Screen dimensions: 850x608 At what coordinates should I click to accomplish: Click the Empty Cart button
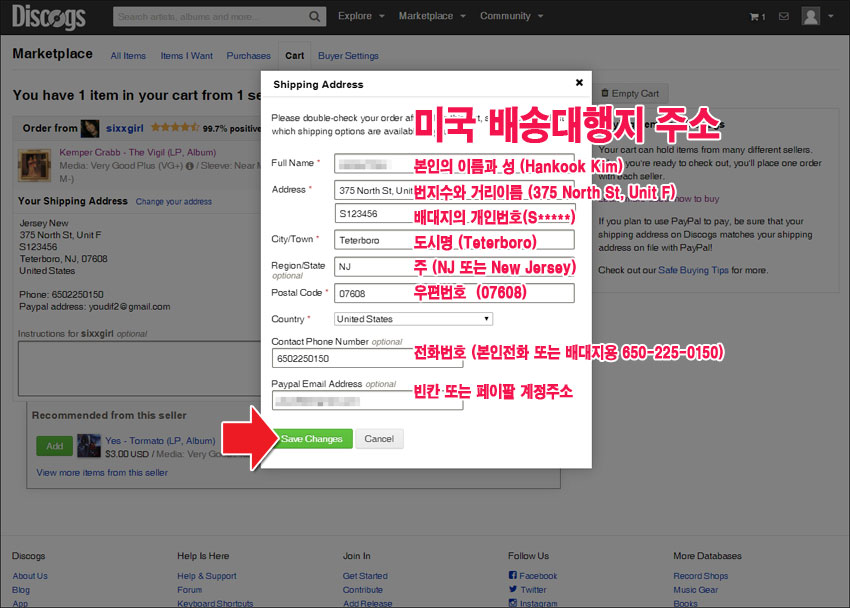[x=630, y=93]
